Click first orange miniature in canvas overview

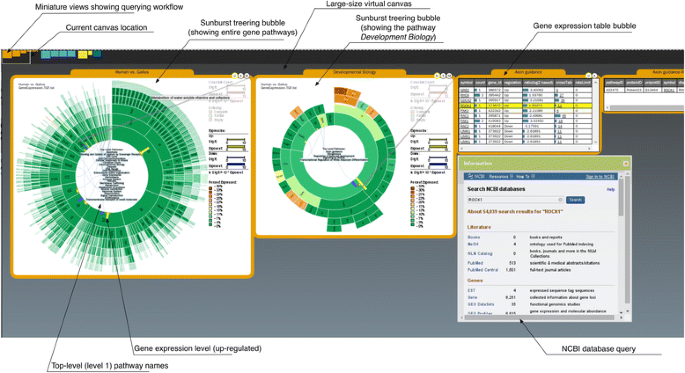[x=7, y=55]
